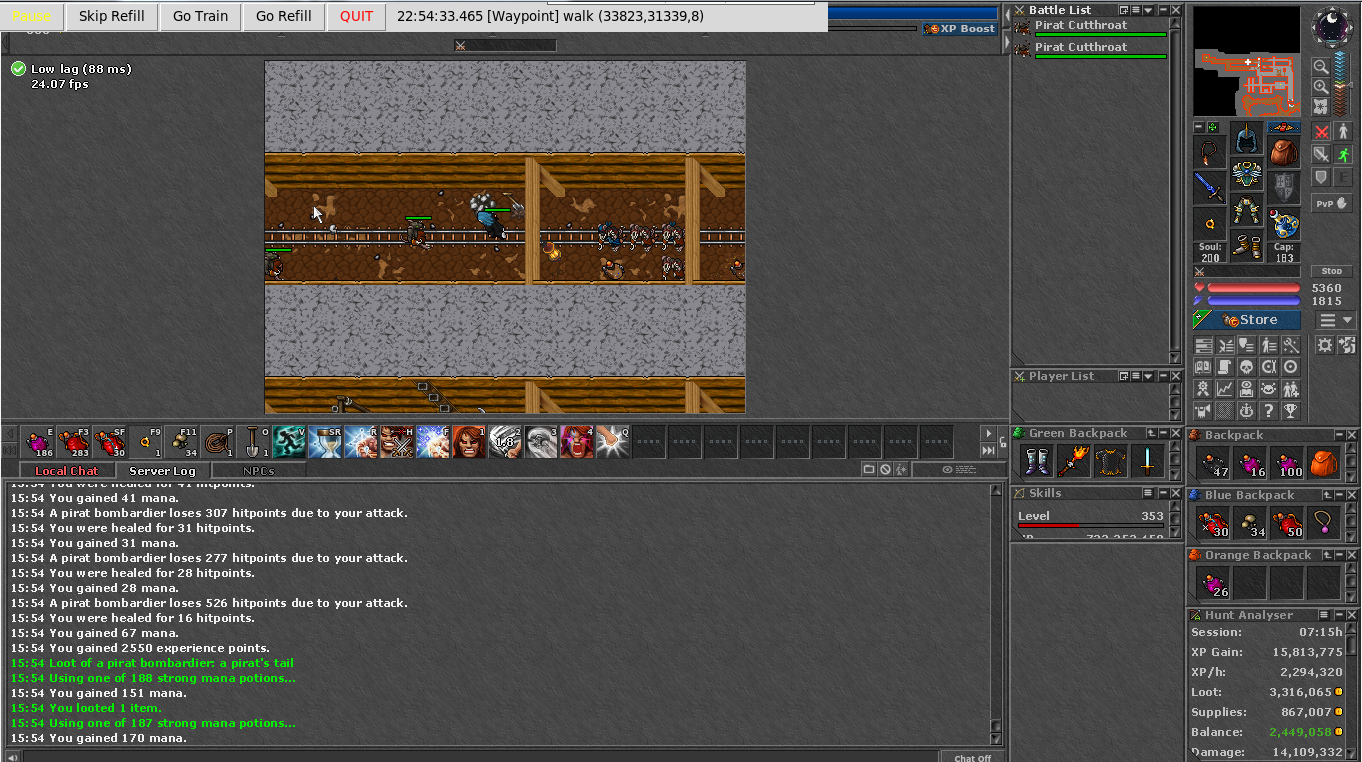
Task: Toggle the PvP mode button
Action: pyautogui.click(x=1332, y=203)
